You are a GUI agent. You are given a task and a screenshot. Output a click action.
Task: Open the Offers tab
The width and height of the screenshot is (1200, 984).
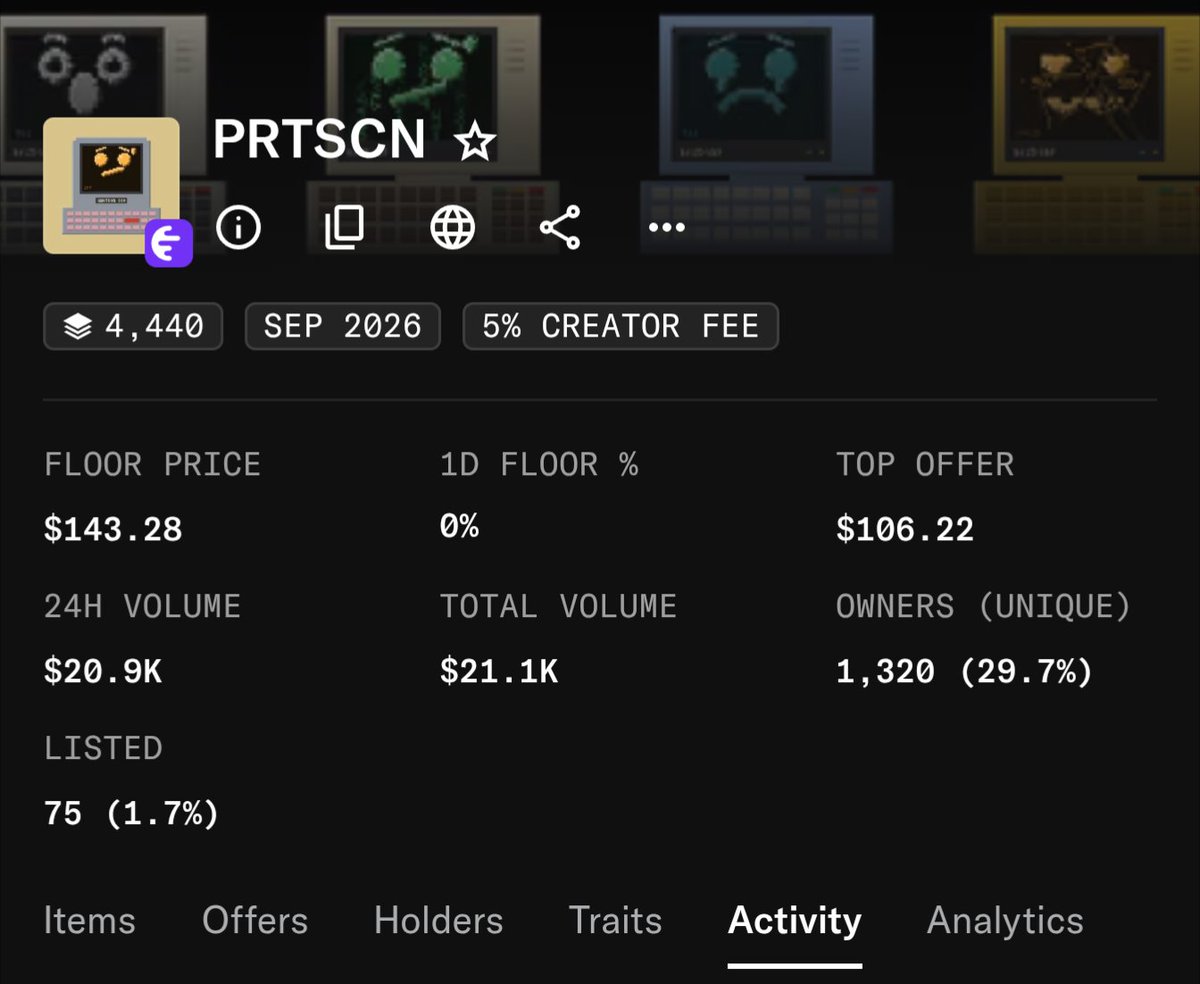click(255, 920)
